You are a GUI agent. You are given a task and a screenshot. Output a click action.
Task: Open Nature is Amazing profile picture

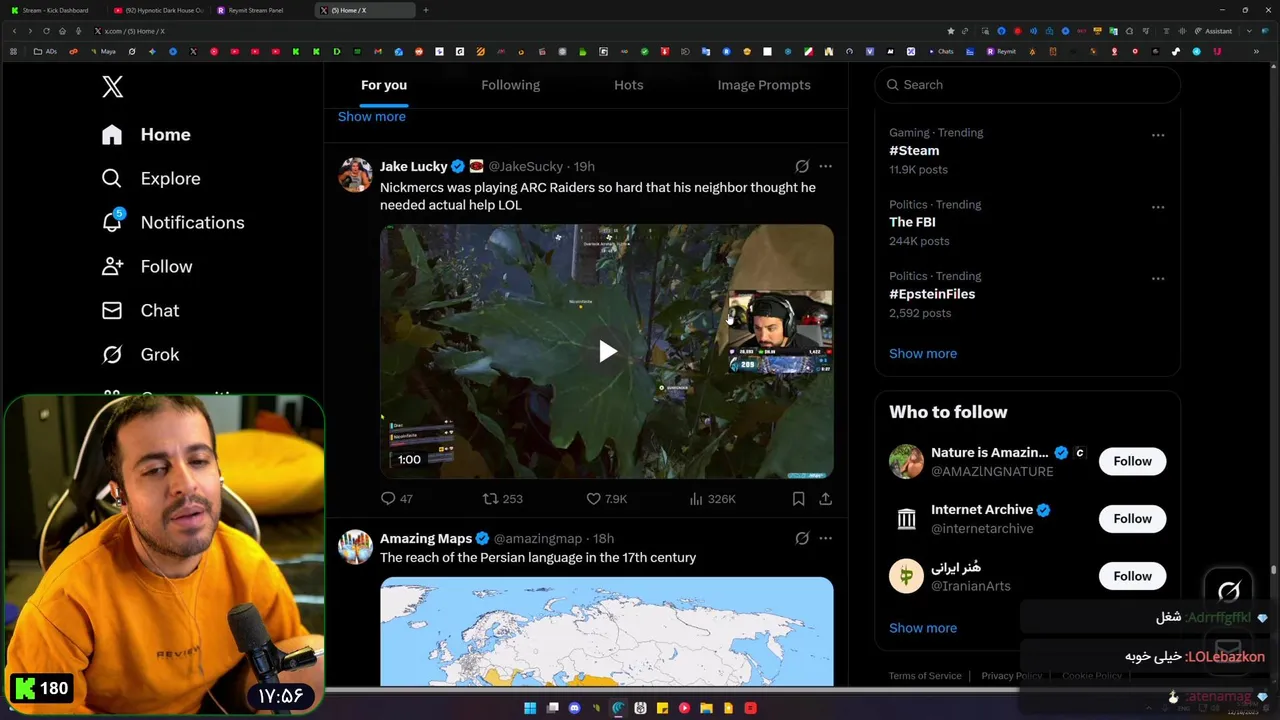click(x=906, y=461)
